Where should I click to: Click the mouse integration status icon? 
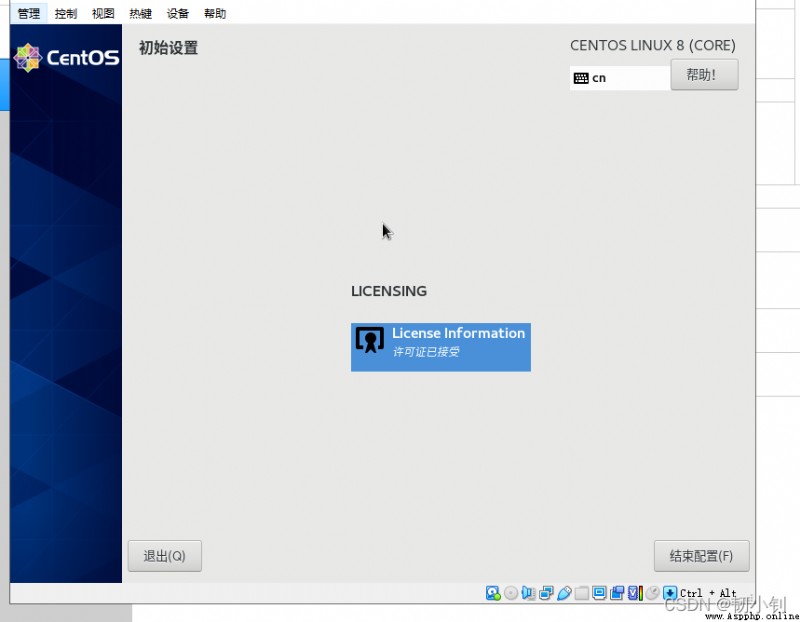652,593
